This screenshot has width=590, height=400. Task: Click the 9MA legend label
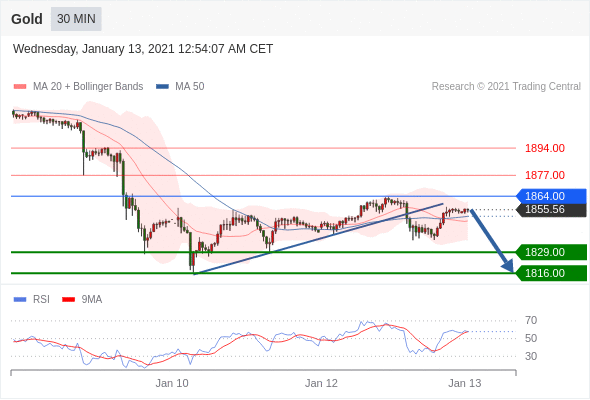tap(92, 300)
